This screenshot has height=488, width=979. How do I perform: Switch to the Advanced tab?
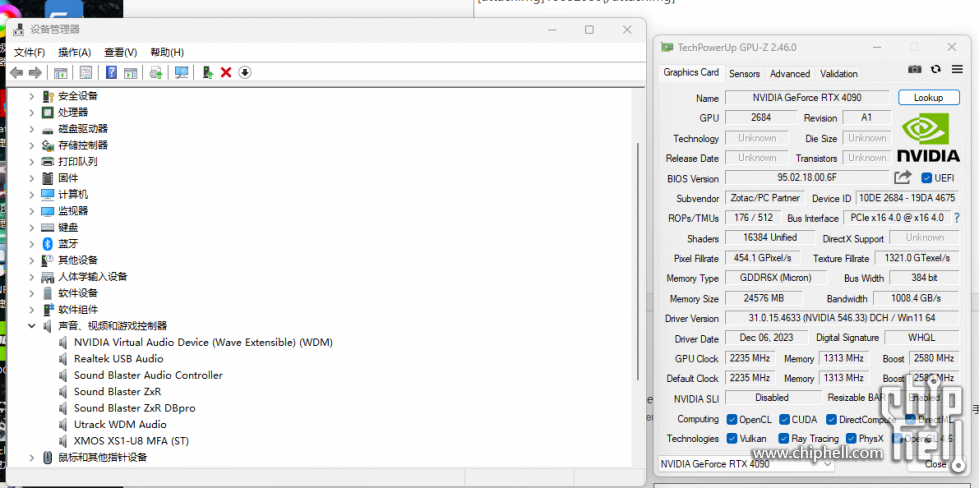(x=790, y=74)
